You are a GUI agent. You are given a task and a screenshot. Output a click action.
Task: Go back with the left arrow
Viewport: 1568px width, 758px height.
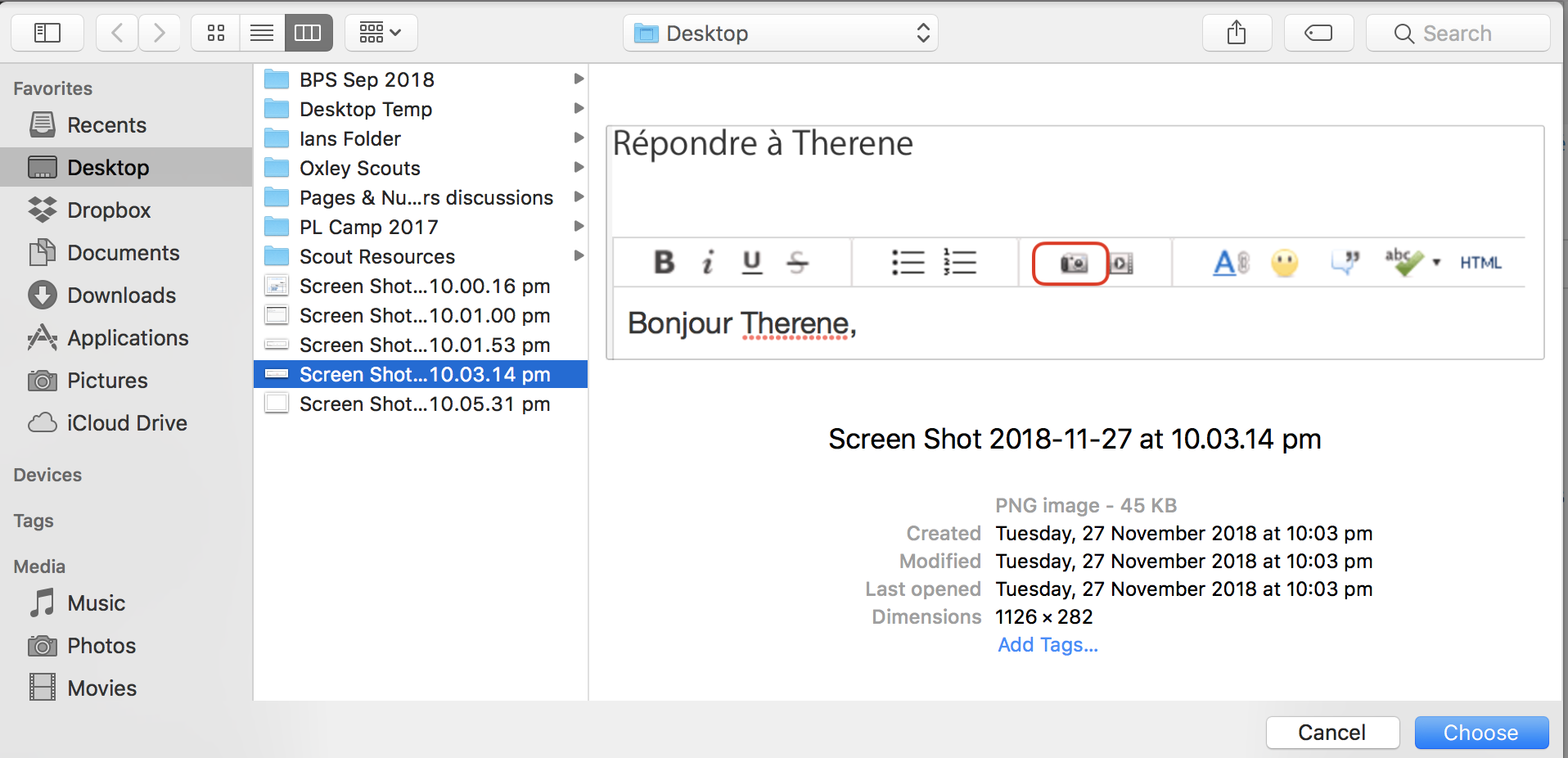(x=117, y=33)
